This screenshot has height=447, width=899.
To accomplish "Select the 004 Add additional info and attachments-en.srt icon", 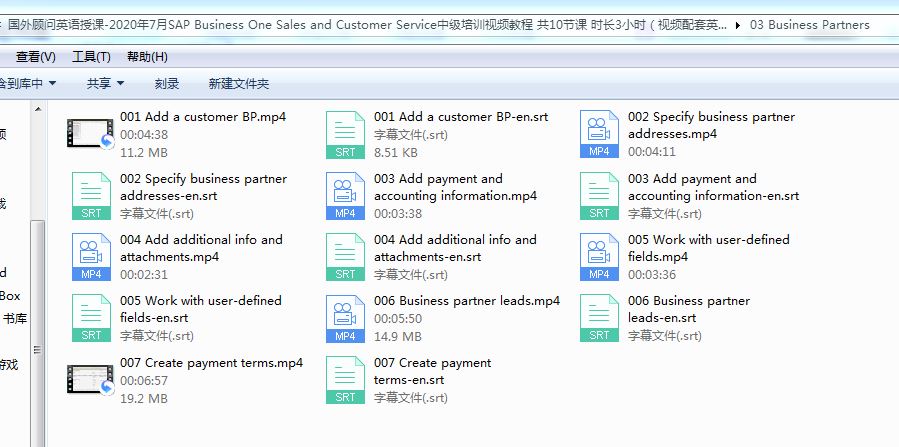I will [345, 257].
